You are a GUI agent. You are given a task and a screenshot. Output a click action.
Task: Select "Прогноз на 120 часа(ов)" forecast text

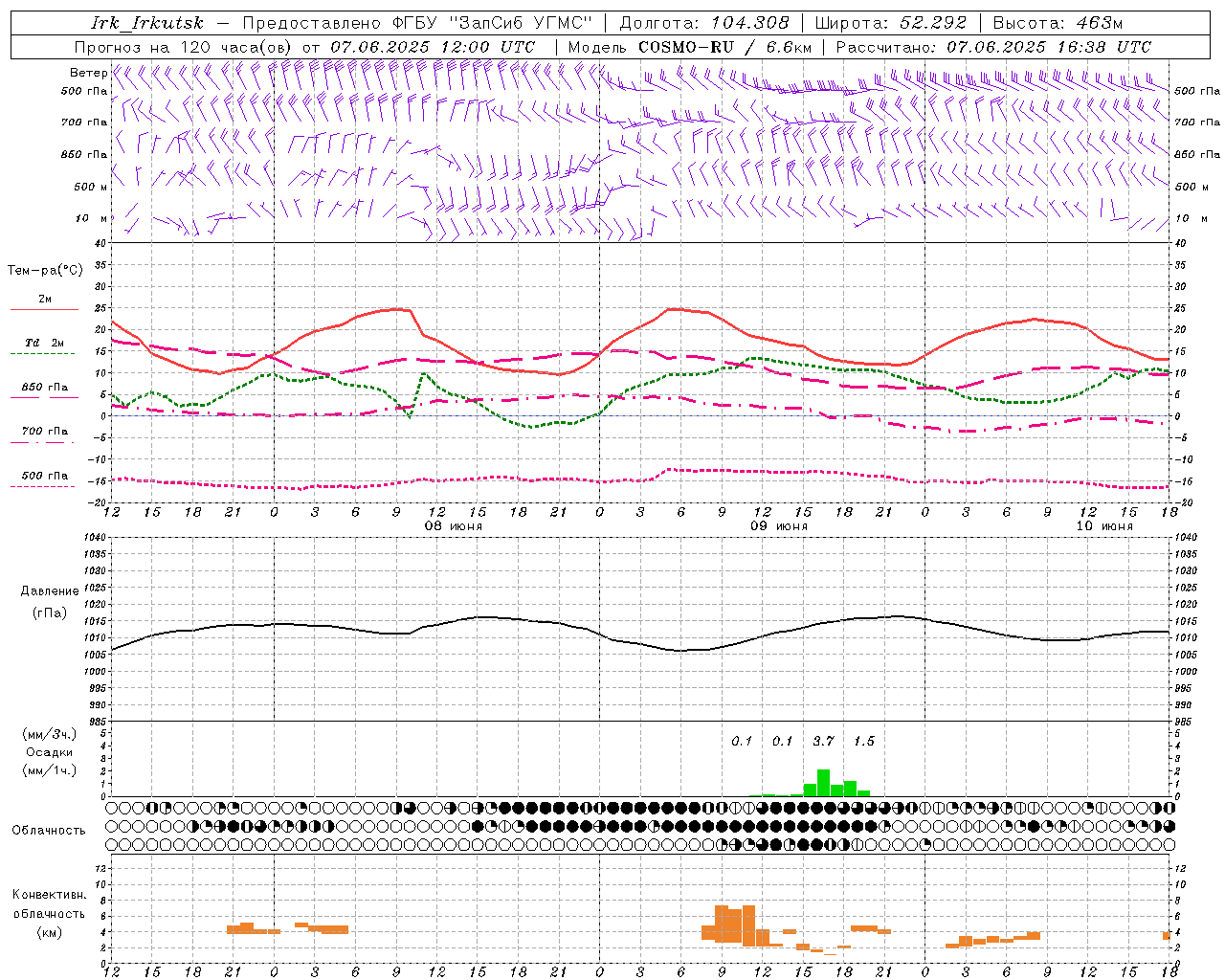[185, 47]
